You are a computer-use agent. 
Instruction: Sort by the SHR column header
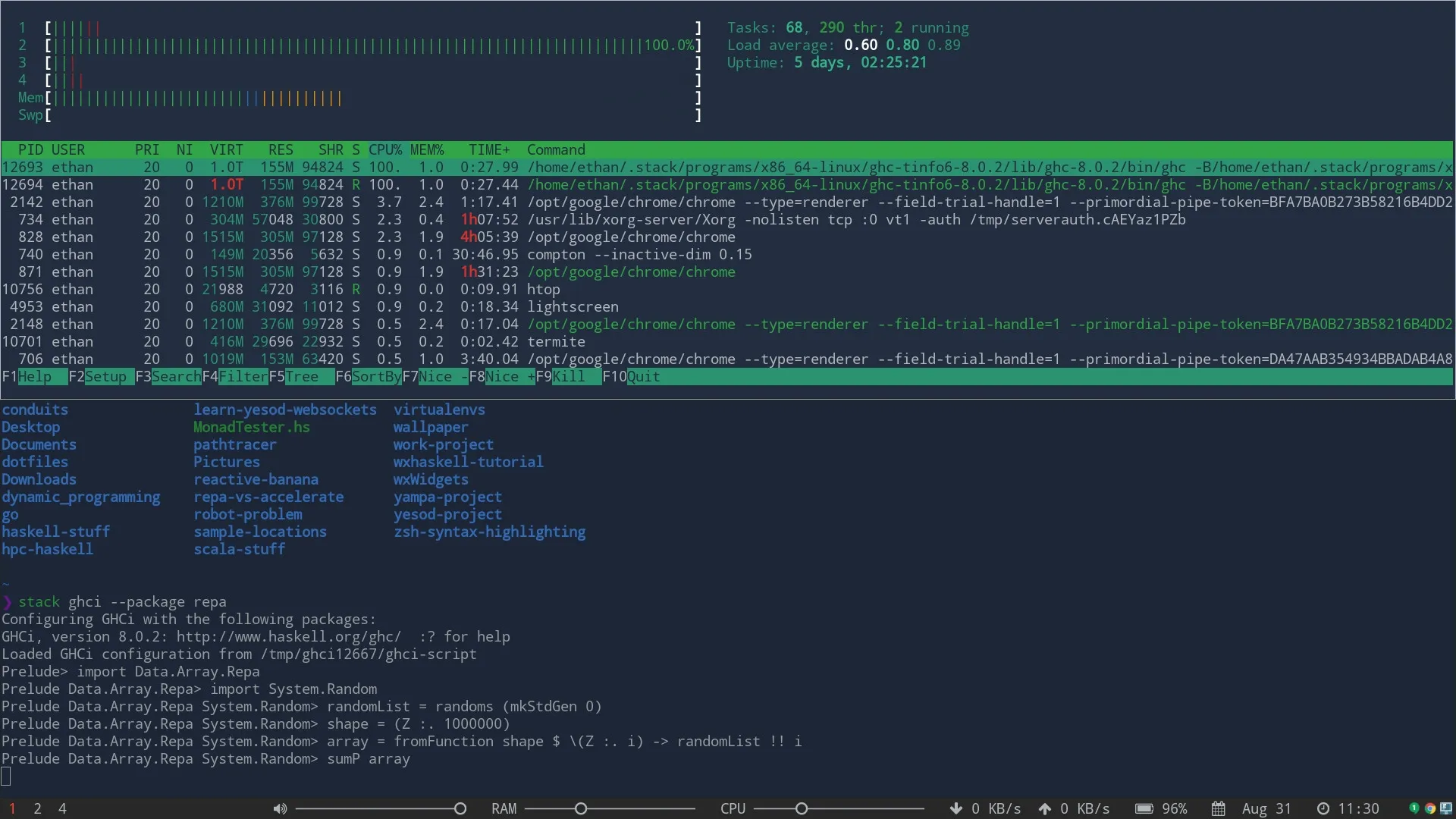click(x=331, y=149)
